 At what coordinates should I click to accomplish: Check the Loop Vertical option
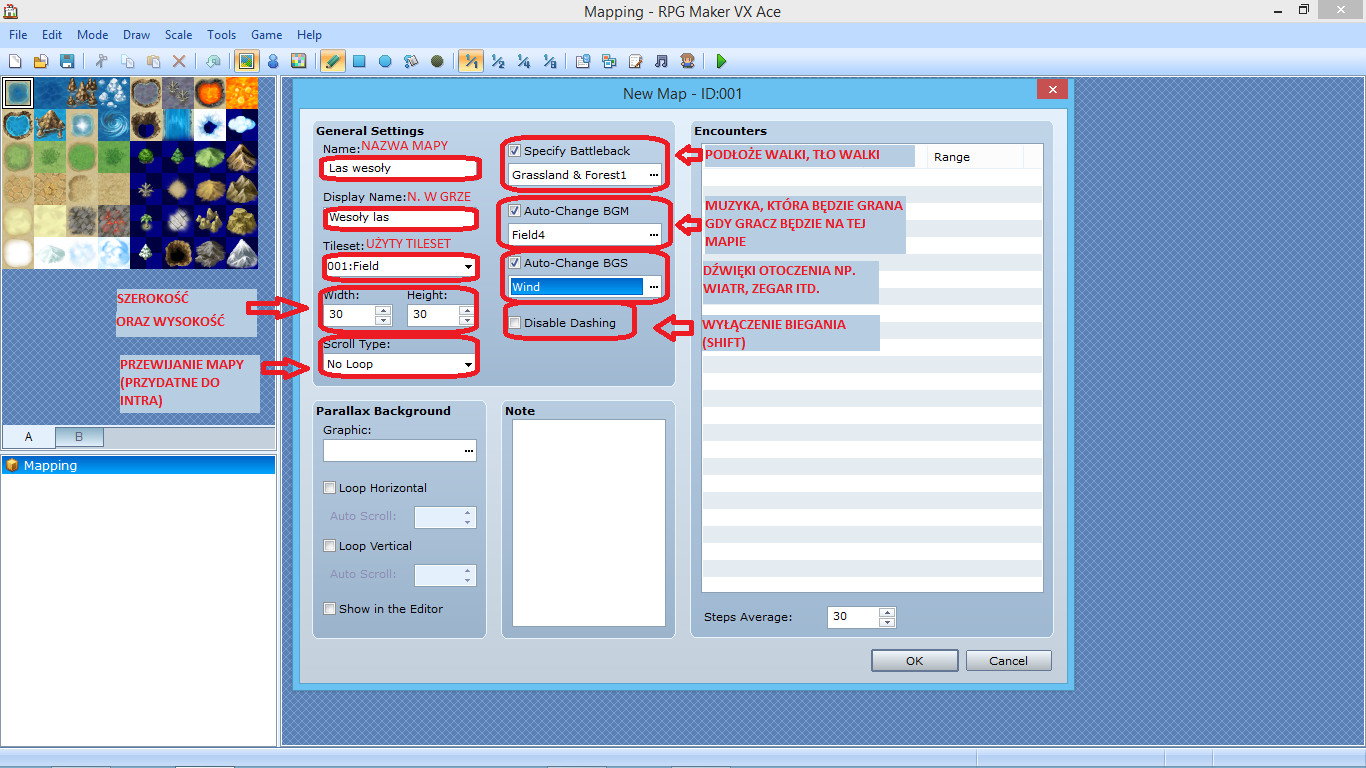tap(329, 546)
